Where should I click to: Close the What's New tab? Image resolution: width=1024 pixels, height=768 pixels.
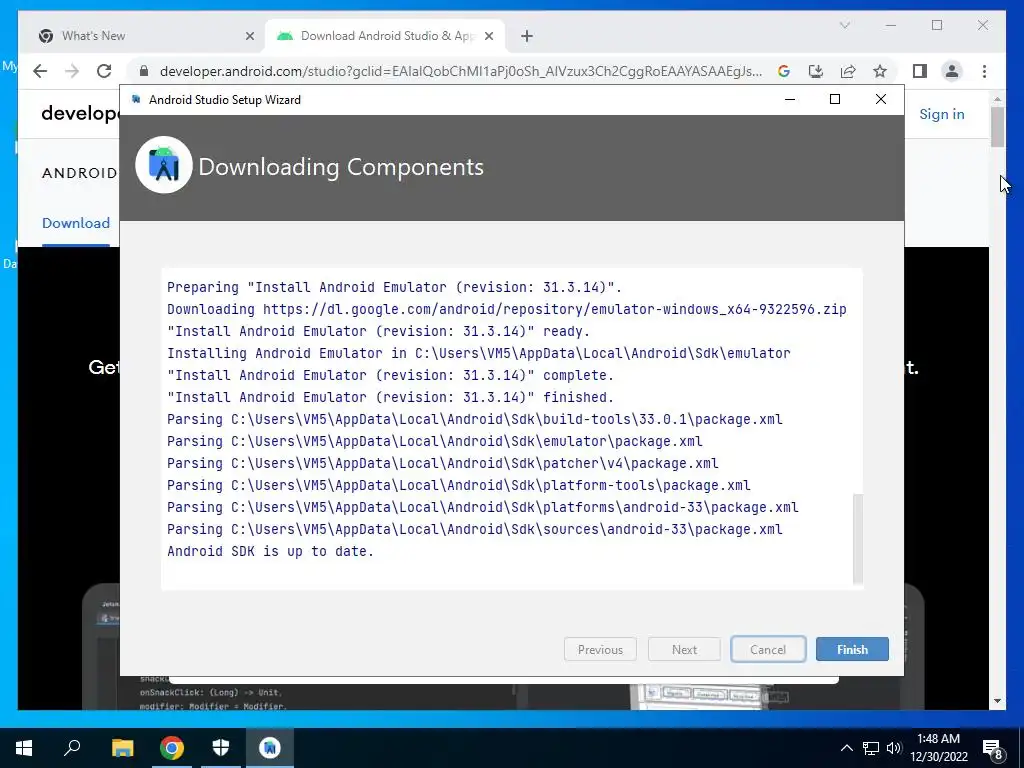pos(249,36)
